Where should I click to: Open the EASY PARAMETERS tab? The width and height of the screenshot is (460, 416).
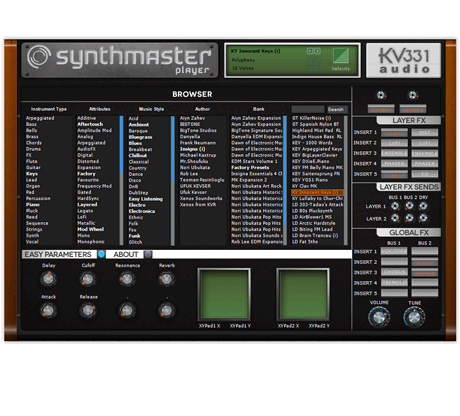[58, 254]
